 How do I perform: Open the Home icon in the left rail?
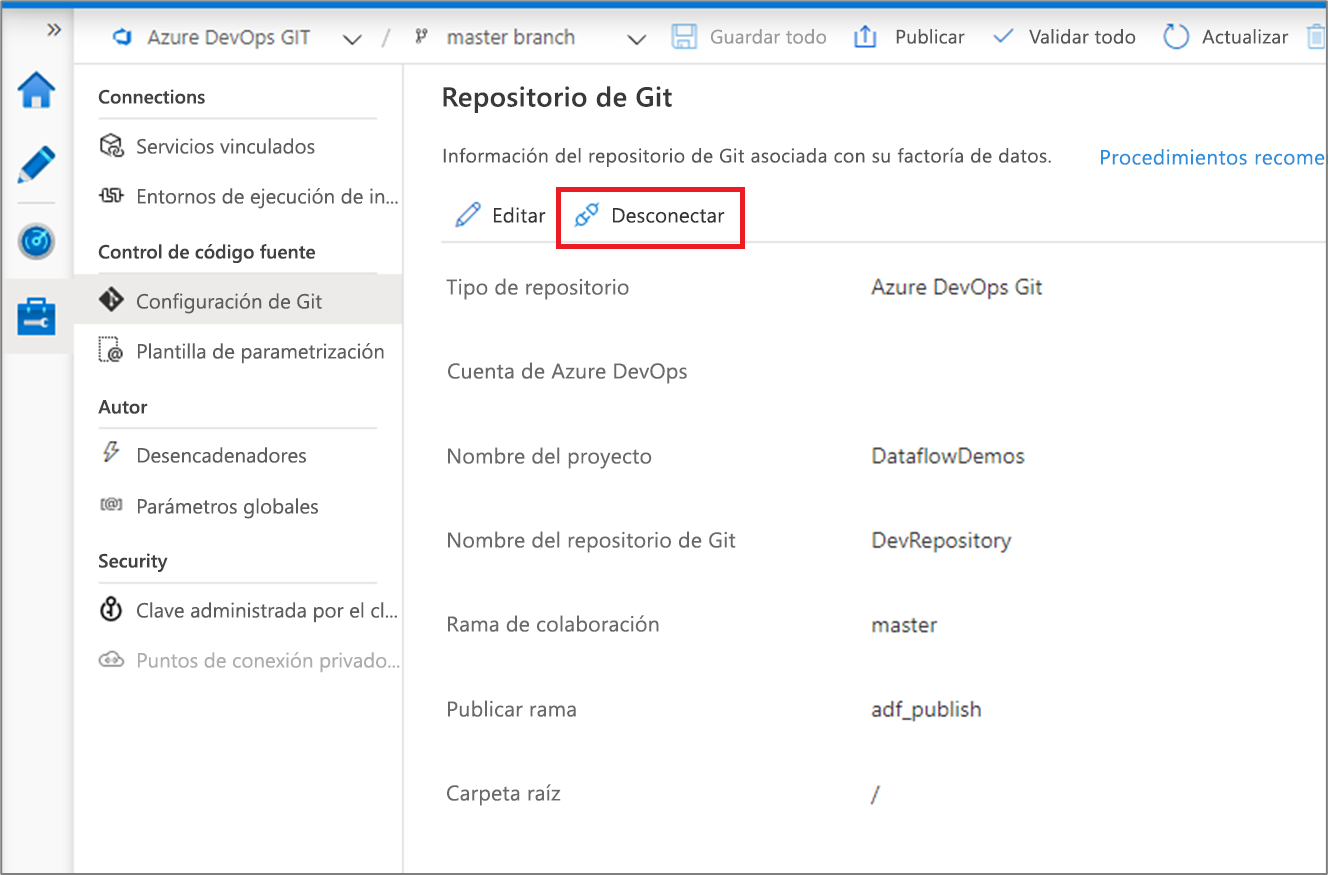click(37, 91)
